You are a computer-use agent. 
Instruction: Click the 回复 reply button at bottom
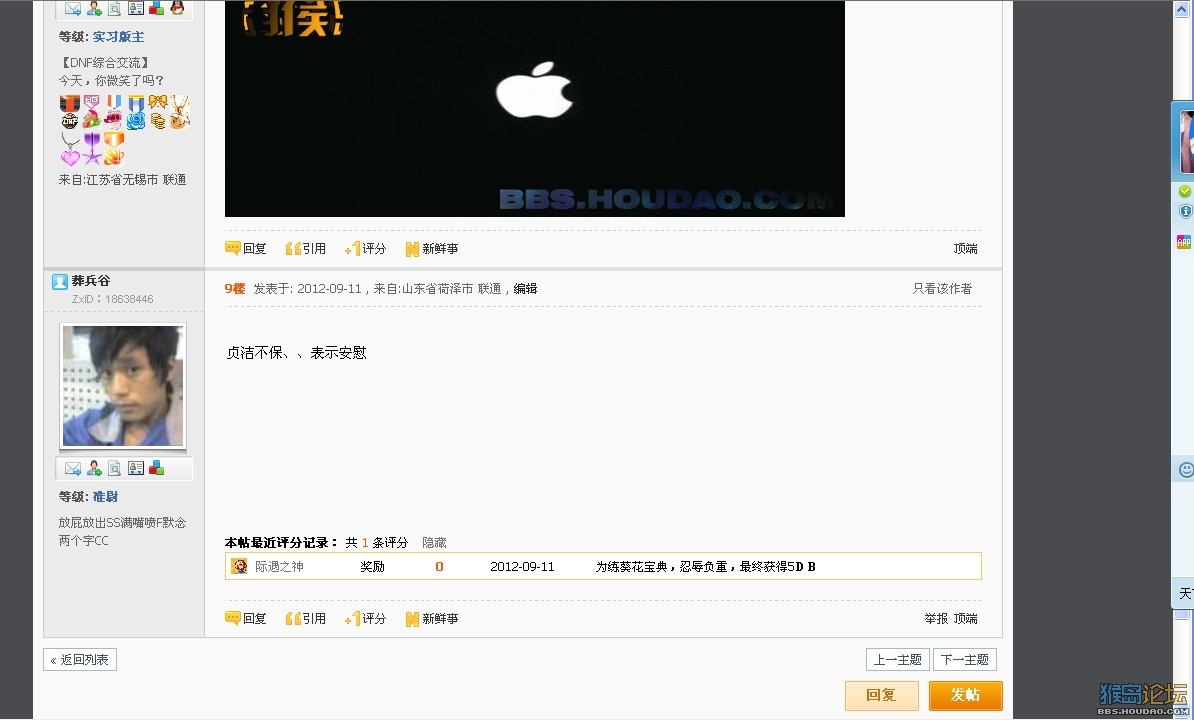point(881,696)
